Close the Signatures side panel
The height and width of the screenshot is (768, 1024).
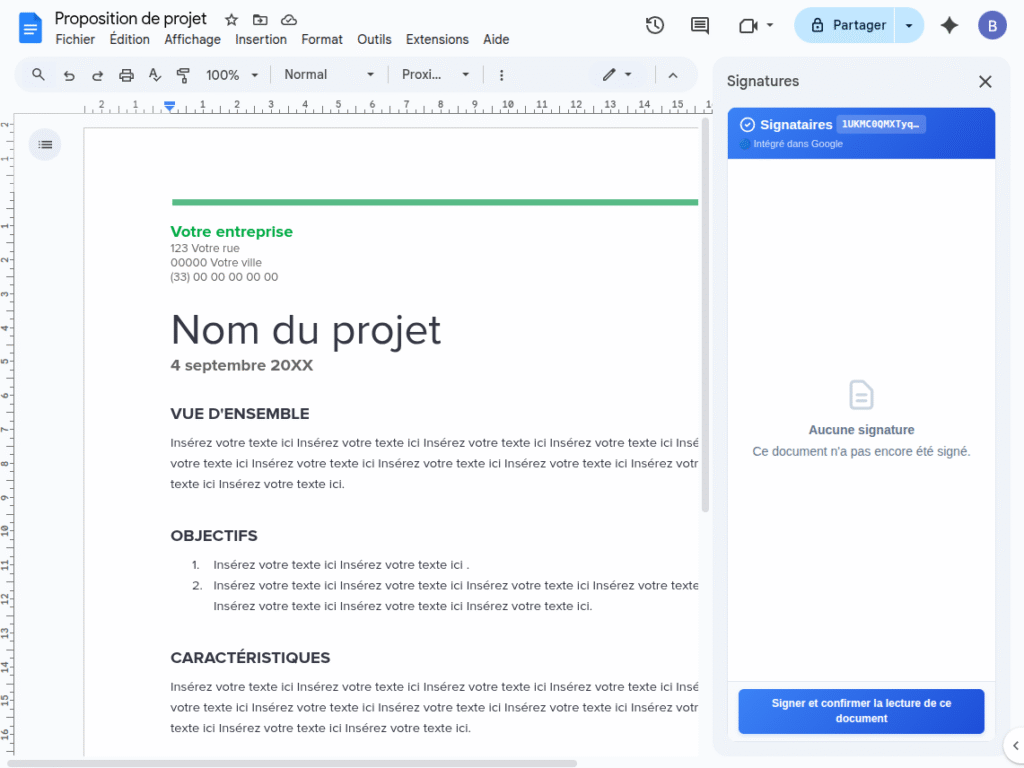tap(985, 82)
